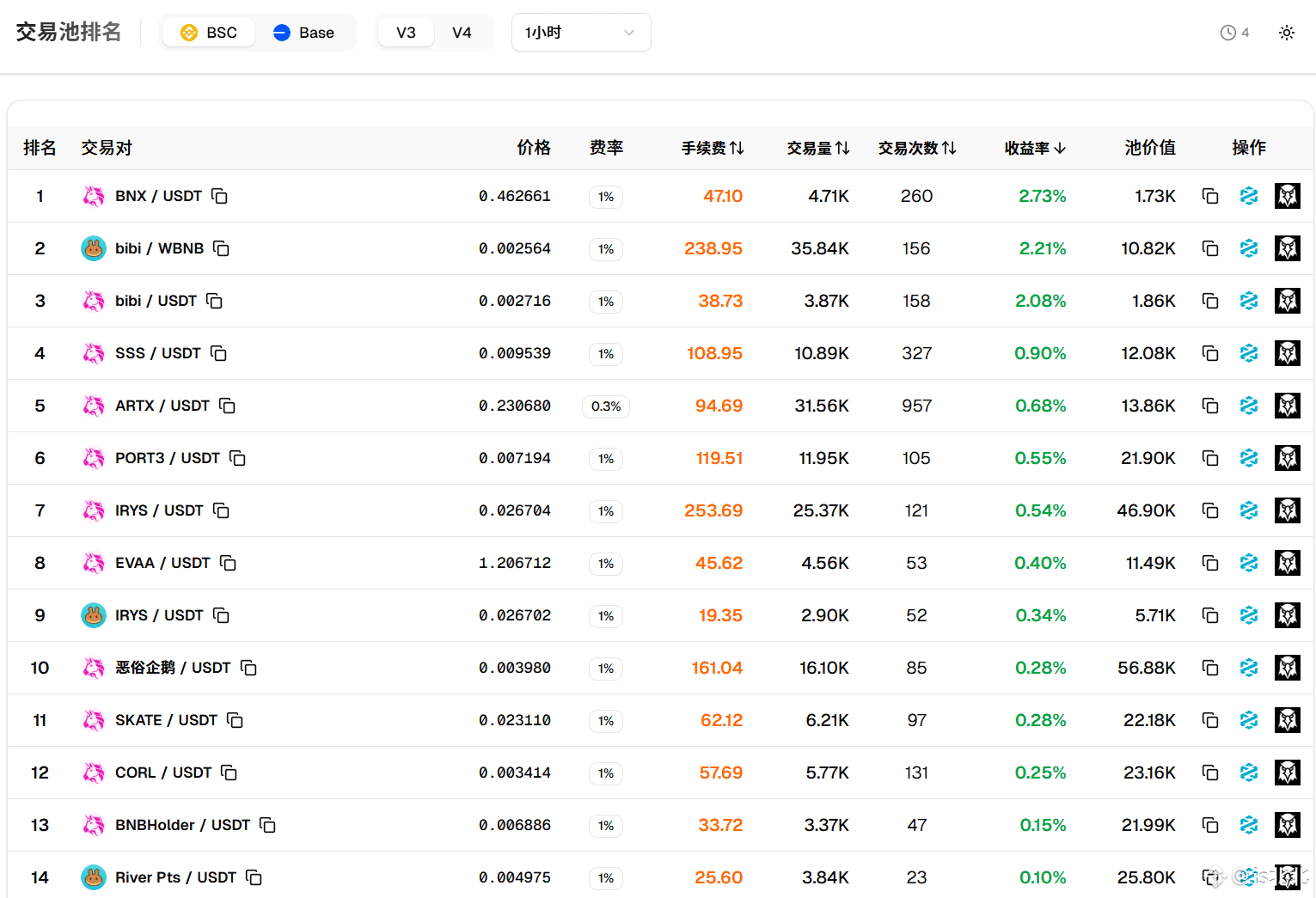This screenshot has height=898, width=1316.
Task: Open the clock history icon in header
Action: point(1228,33)
